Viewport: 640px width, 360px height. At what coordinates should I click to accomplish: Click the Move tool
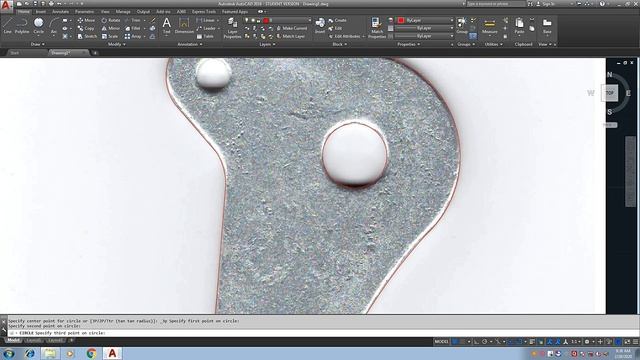[86, 20]
